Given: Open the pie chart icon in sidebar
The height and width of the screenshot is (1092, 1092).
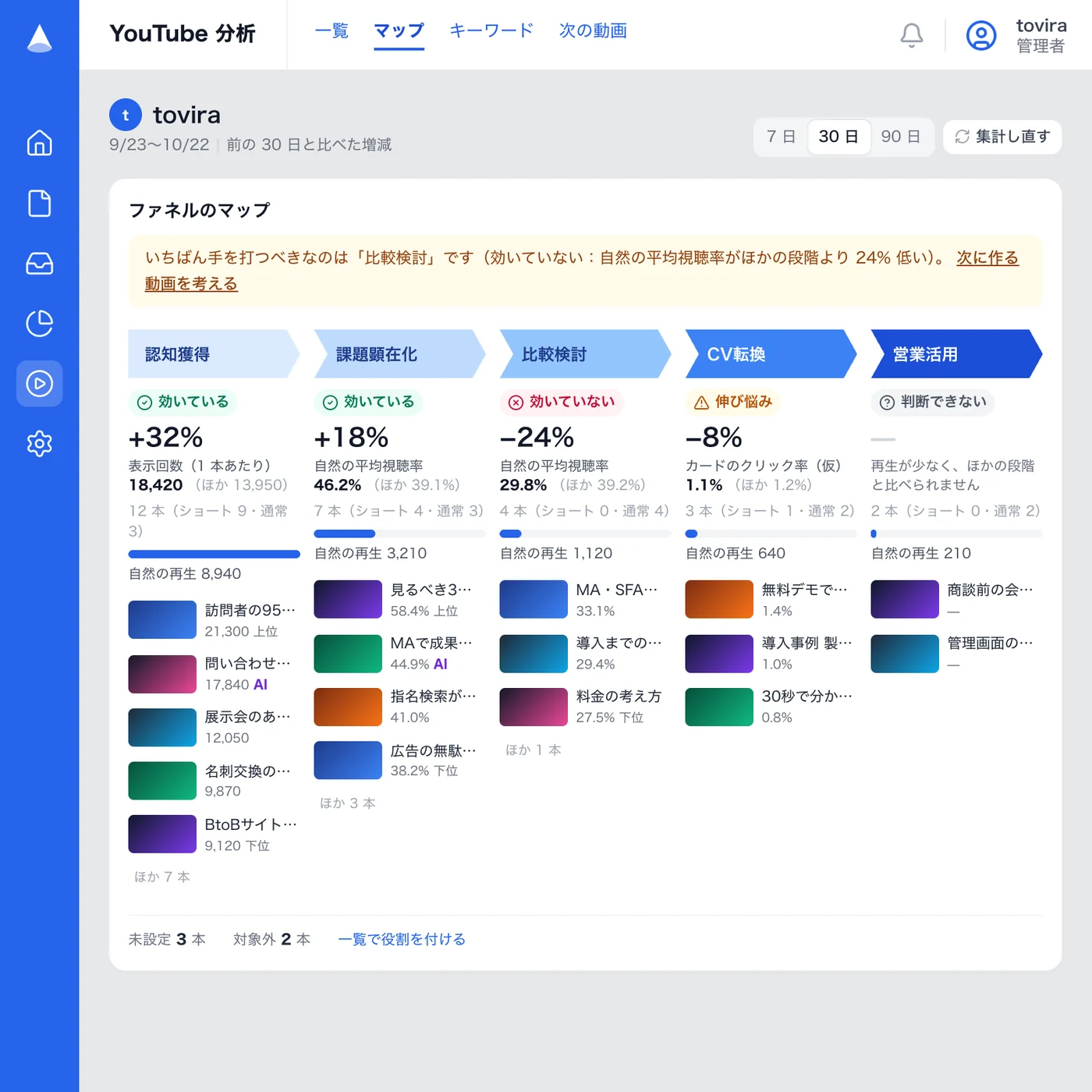Looking at the screenshot, I should (x=39, y=323).
